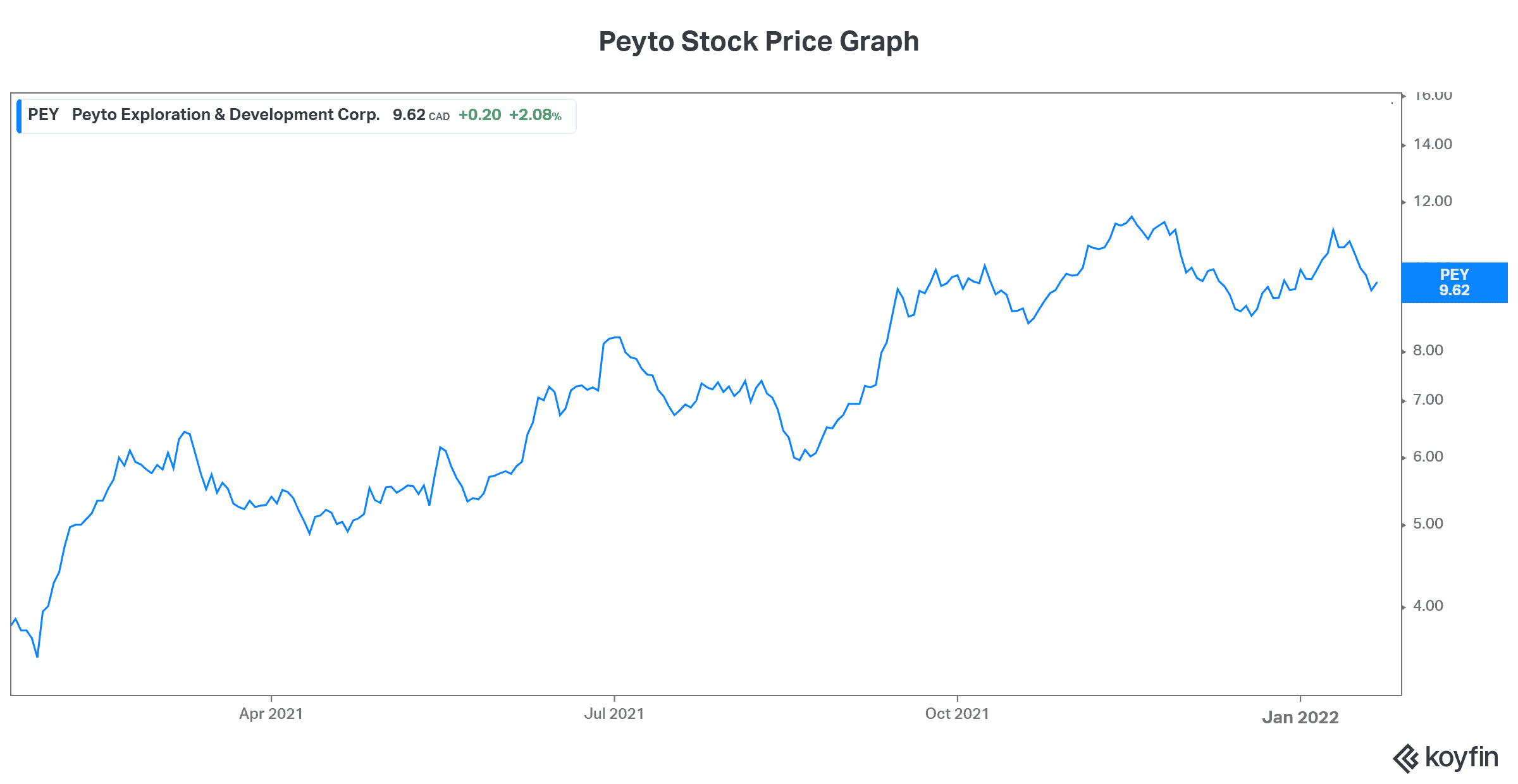Click the Jul 2021 date label

click(614, 714)
